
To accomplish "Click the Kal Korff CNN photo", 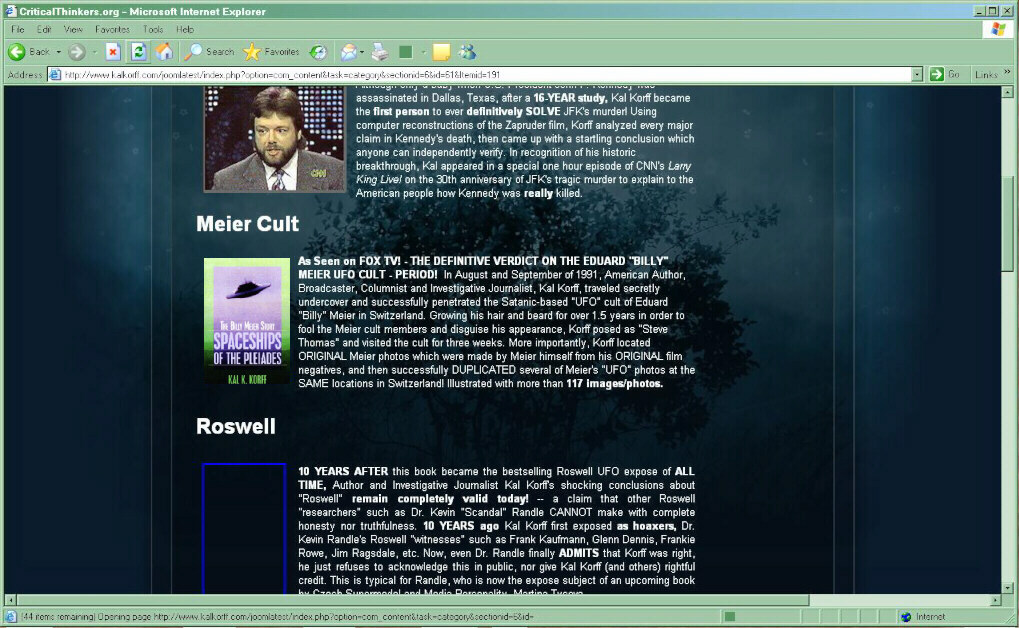I will (274, 138).
